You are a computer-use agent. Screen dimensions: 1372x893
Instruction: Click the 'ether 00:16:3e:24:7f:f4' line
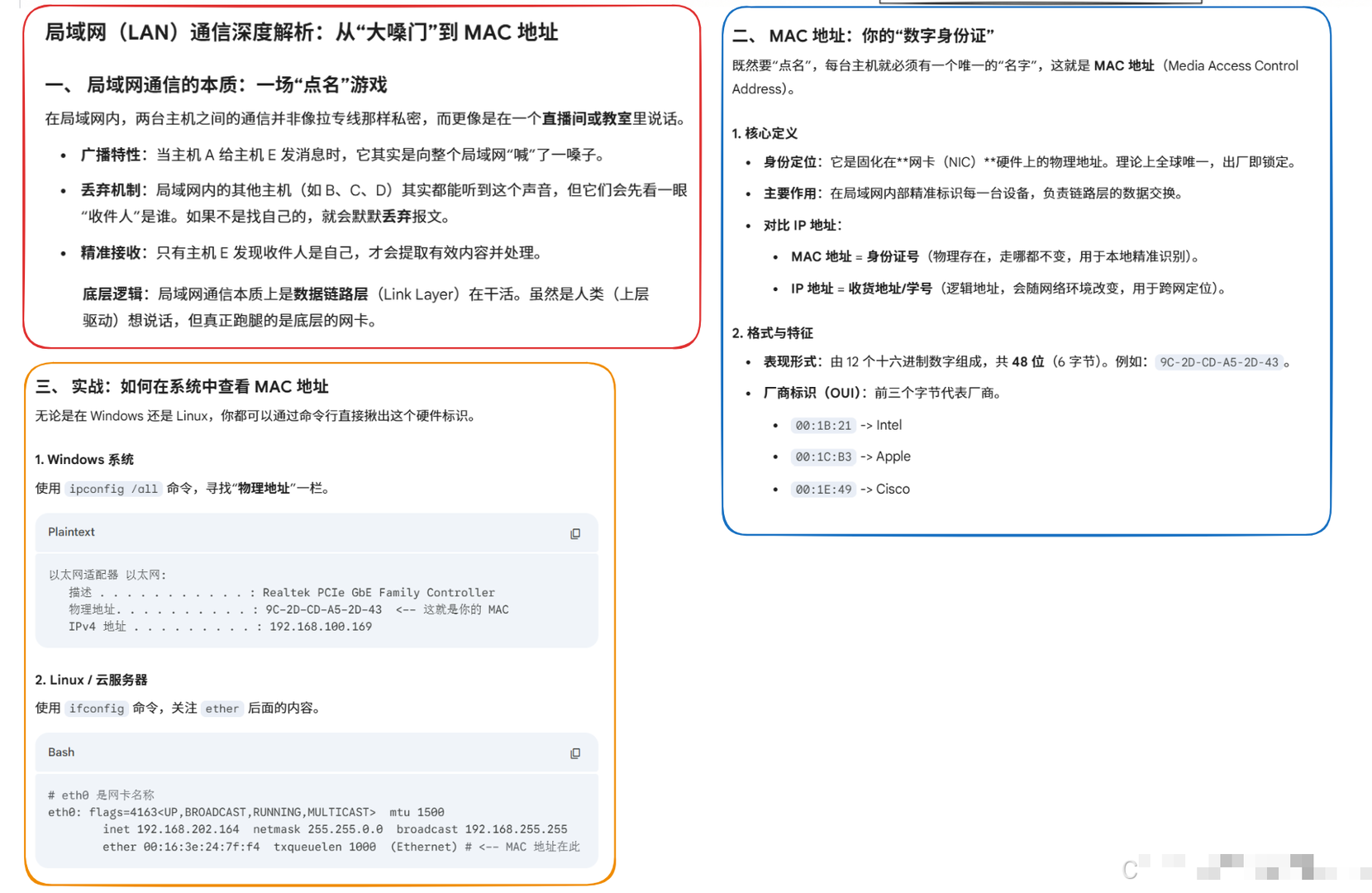(x=341, y=847)
